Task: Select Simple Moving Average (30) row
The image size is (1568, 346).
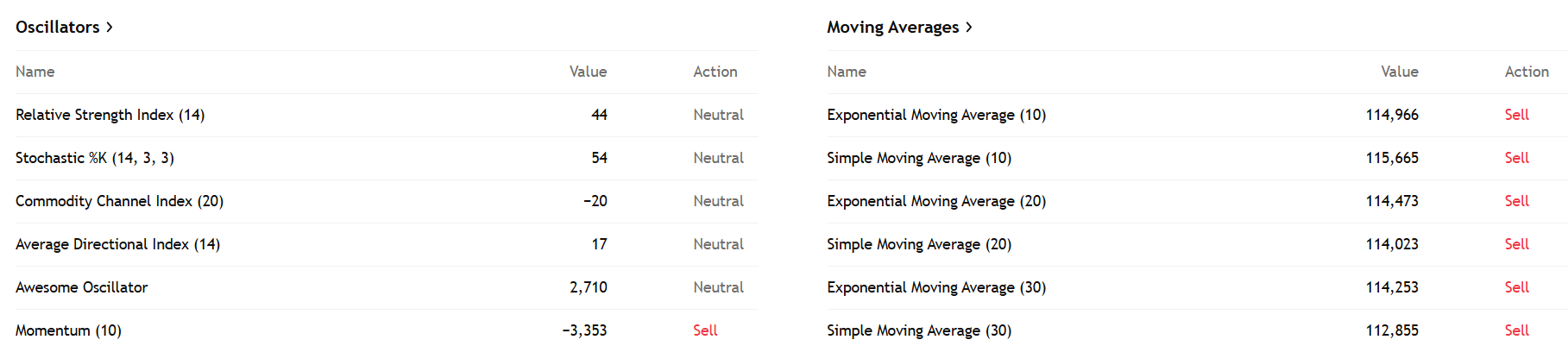Action: pos(1197,330)
